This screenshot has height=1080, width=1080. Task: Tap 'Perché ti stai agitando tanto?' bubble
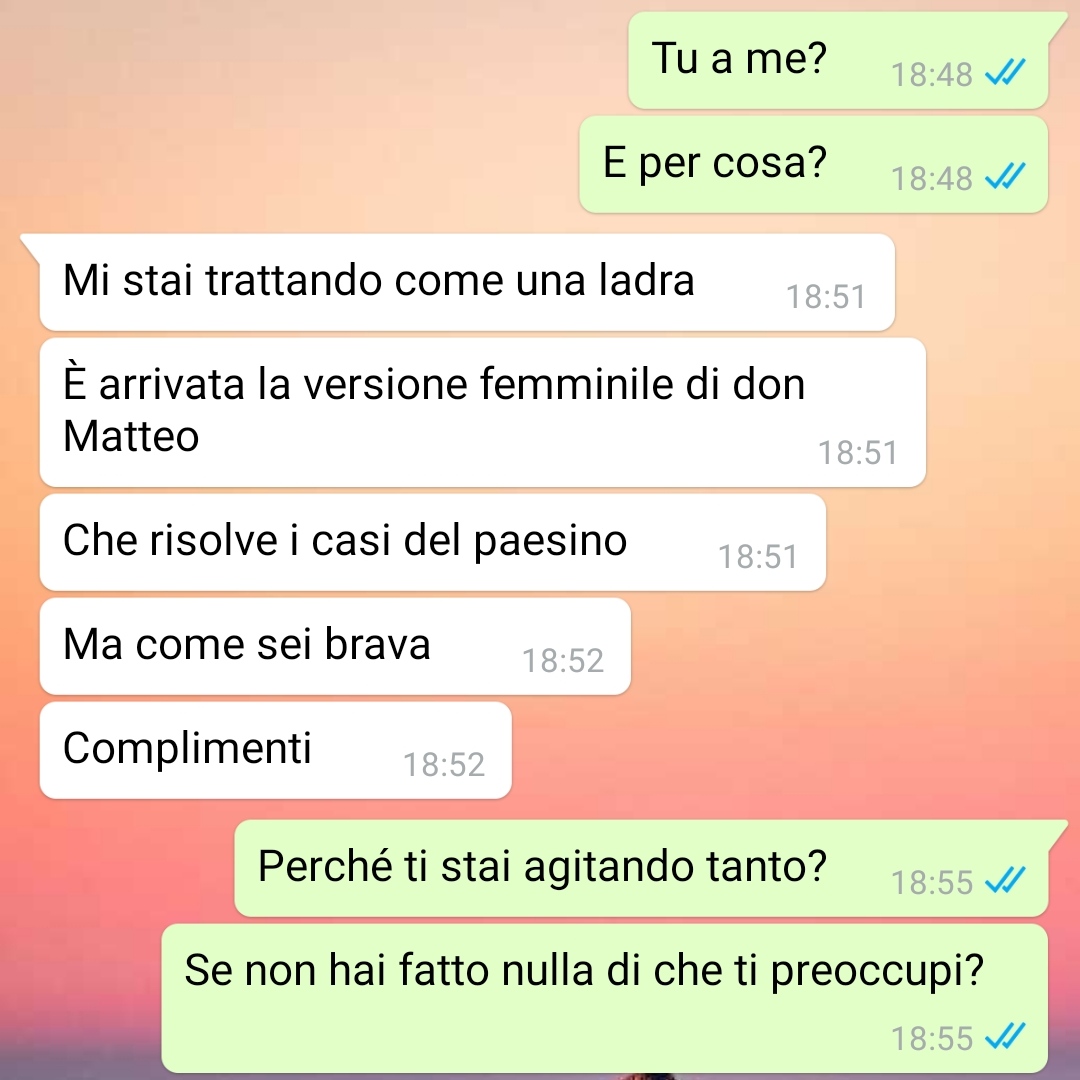coord(641,869)
